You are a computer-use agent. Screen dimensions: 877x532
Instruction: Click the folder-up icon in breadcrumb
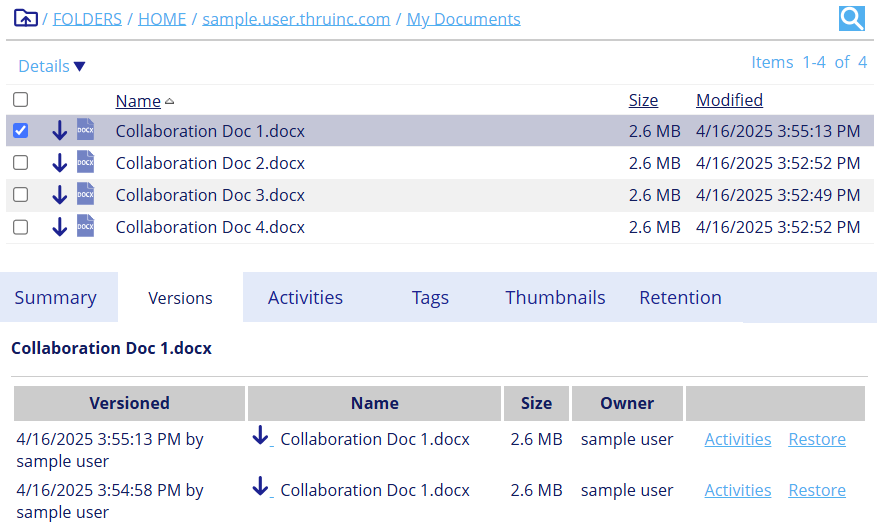coord(26,19)
